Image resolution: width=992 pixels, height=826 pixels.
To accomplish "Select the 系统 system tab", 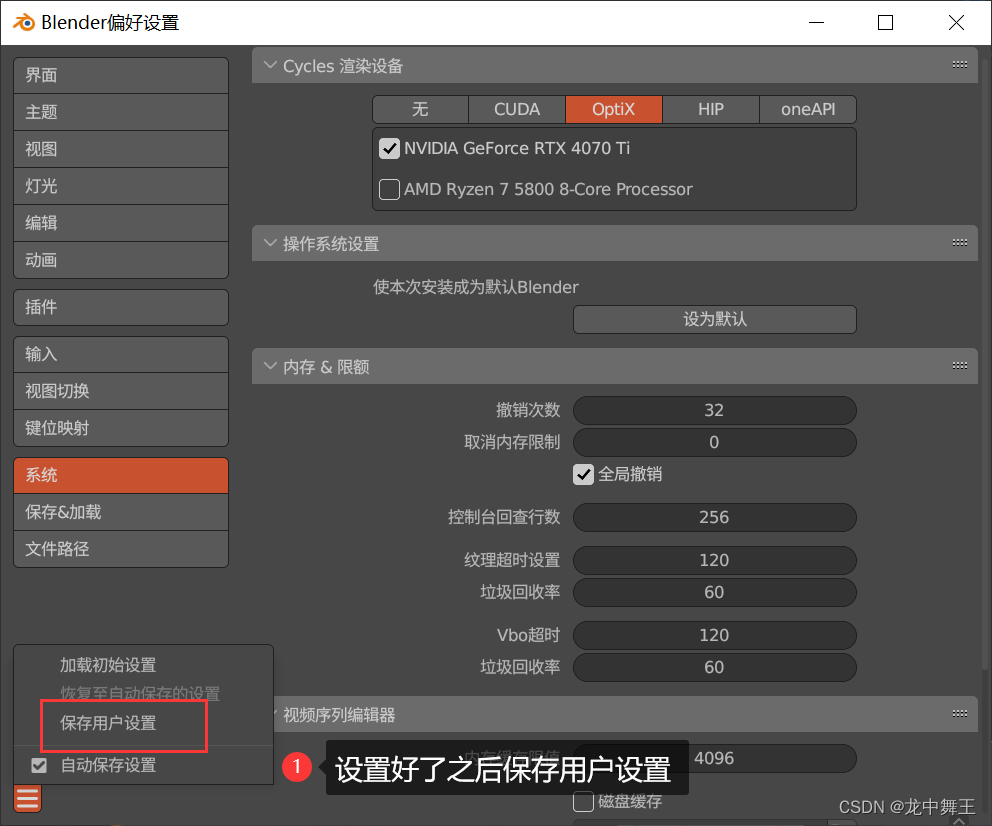I will (121, 476).
